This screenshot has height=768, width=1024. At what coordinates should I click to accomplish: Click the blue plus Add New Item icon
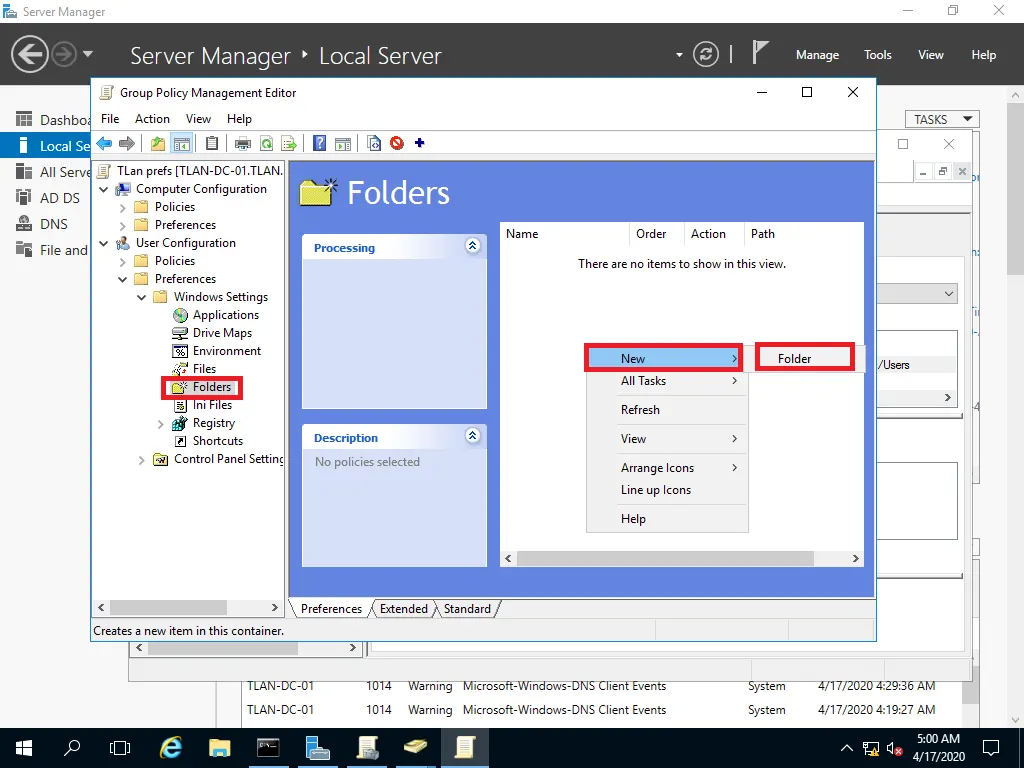tap(419, 142)
